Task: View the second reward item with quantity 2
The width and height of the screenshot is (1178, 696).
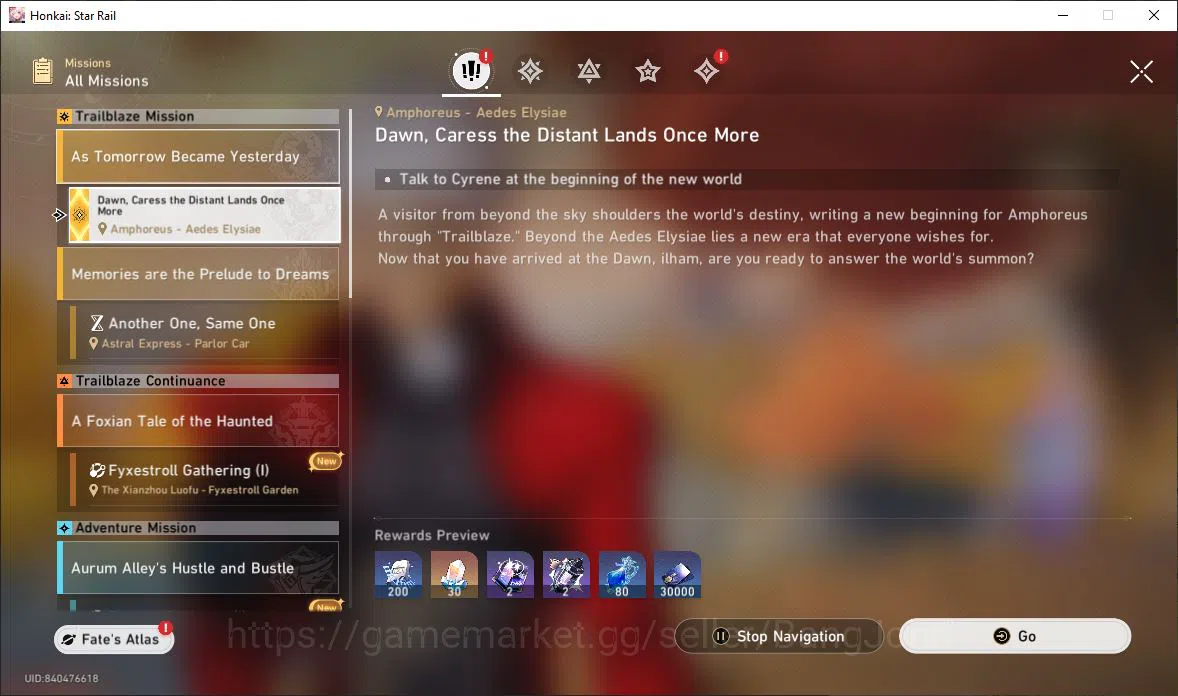Action: (x=566, y=575)
